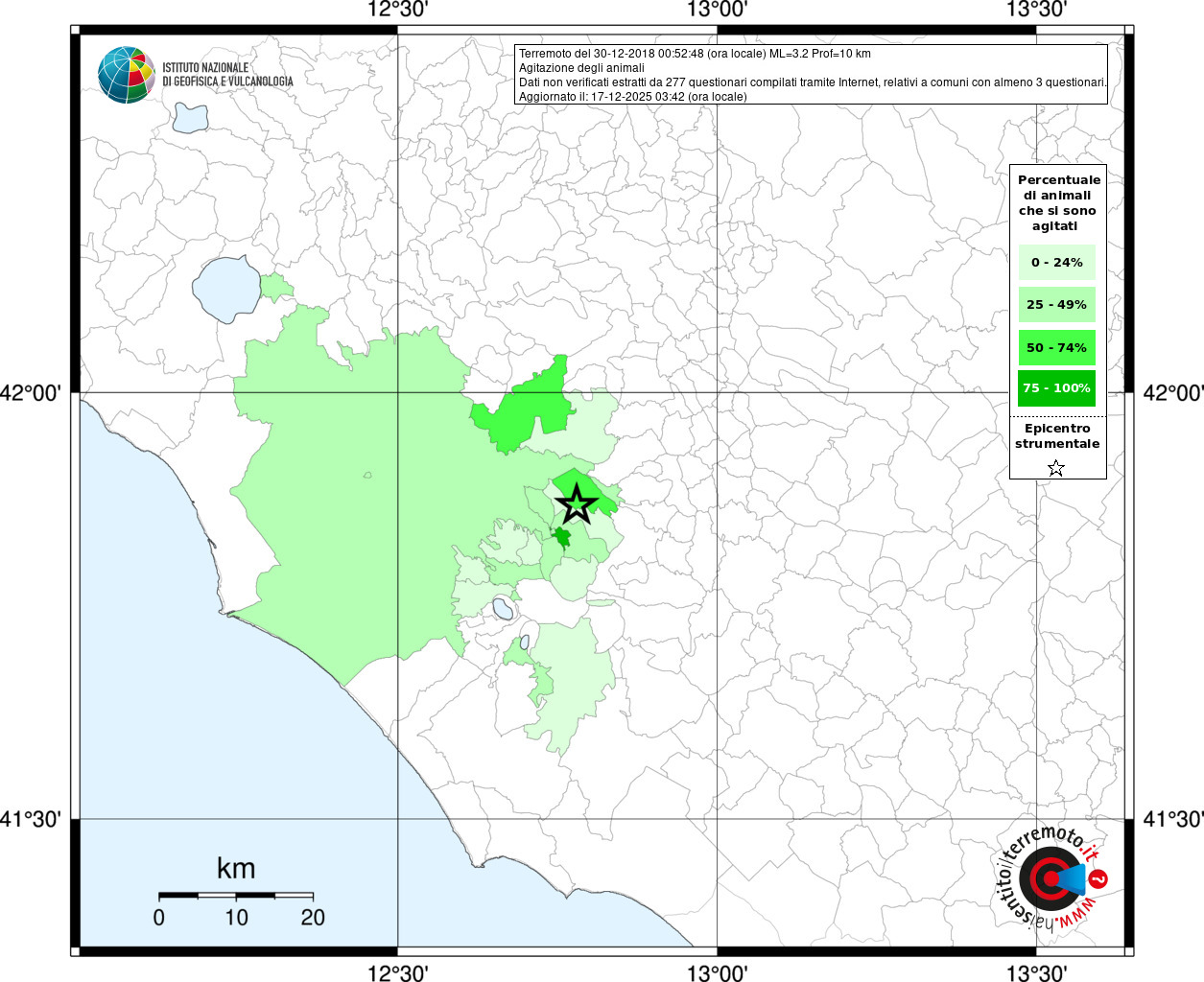Click the right 41°30' latitude label
Image resolution: width=1204 pixels, height=982 pixels.
(x=1173, y=819)
